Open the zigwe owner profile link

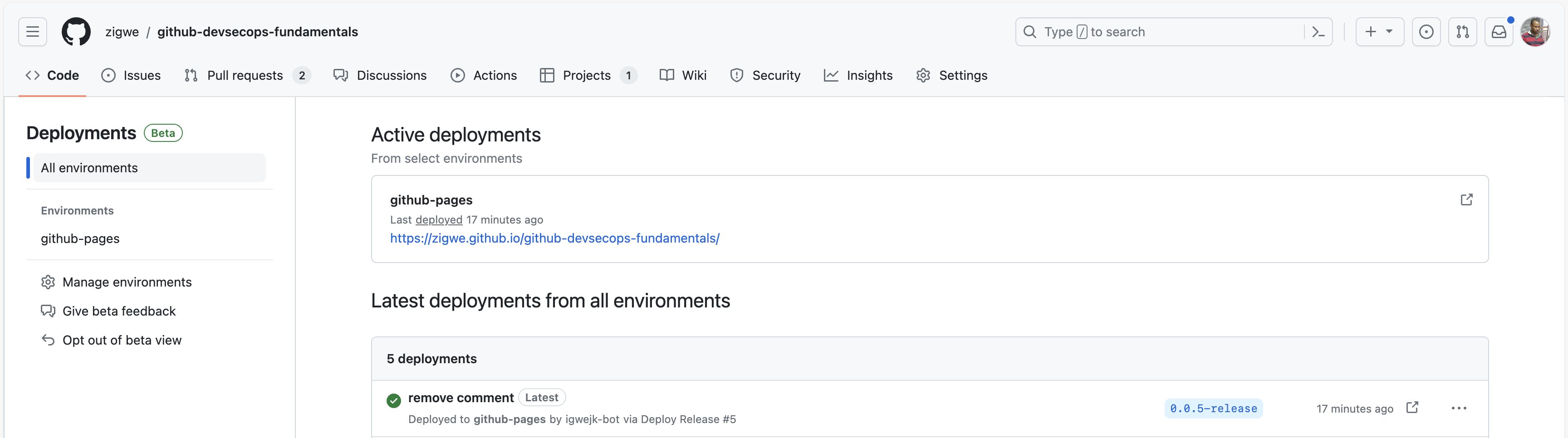(122, 32)
